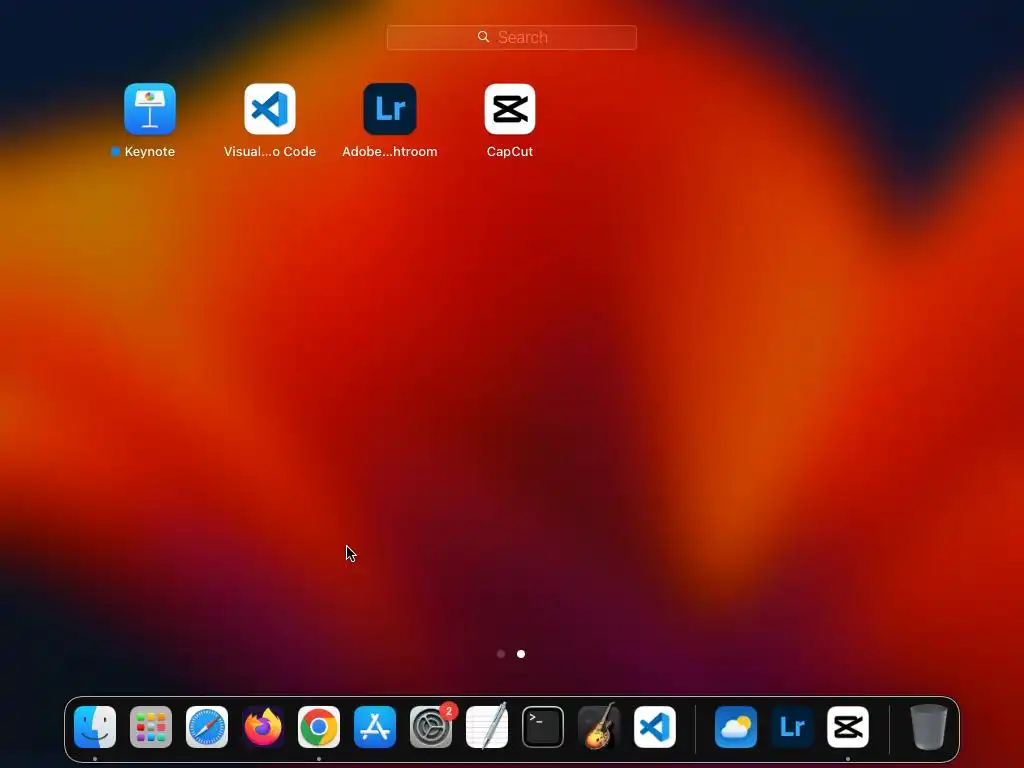The width and height of the screenshot is (1024, 768).
Task: Launch Terminal from the Dock
Action: [543, 727]
